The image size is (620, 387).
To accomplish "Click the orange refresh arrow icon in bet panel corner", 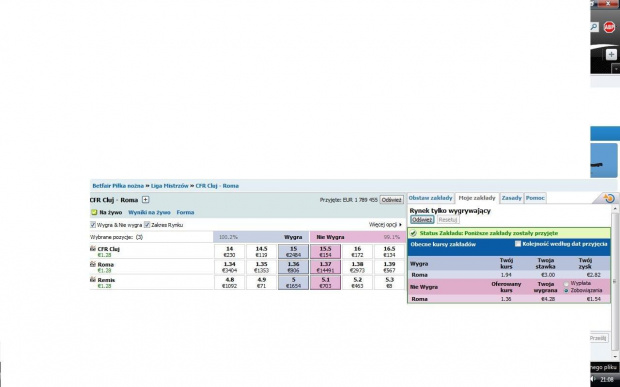I will pyautogui.click(x=609, y=198).
